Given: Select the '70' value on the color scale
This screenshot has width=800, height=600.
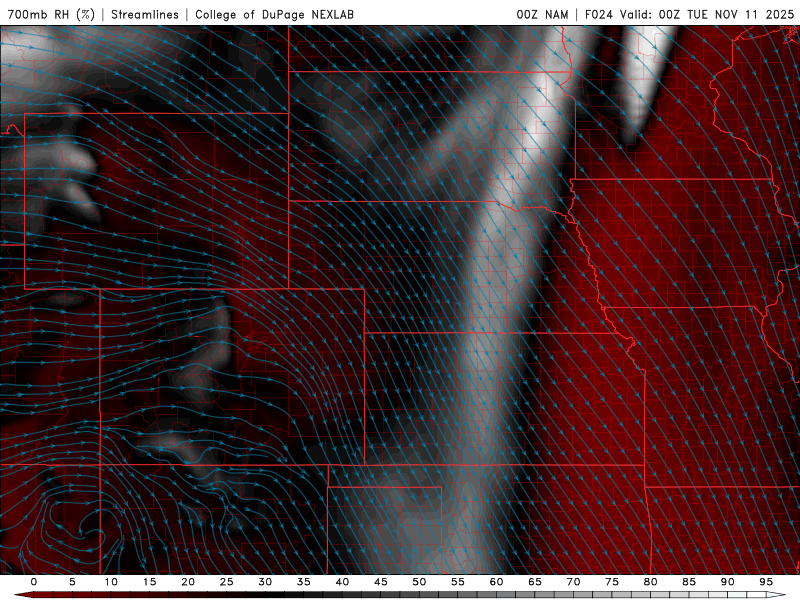Looking at the screenshot, I should click(573, 582).
